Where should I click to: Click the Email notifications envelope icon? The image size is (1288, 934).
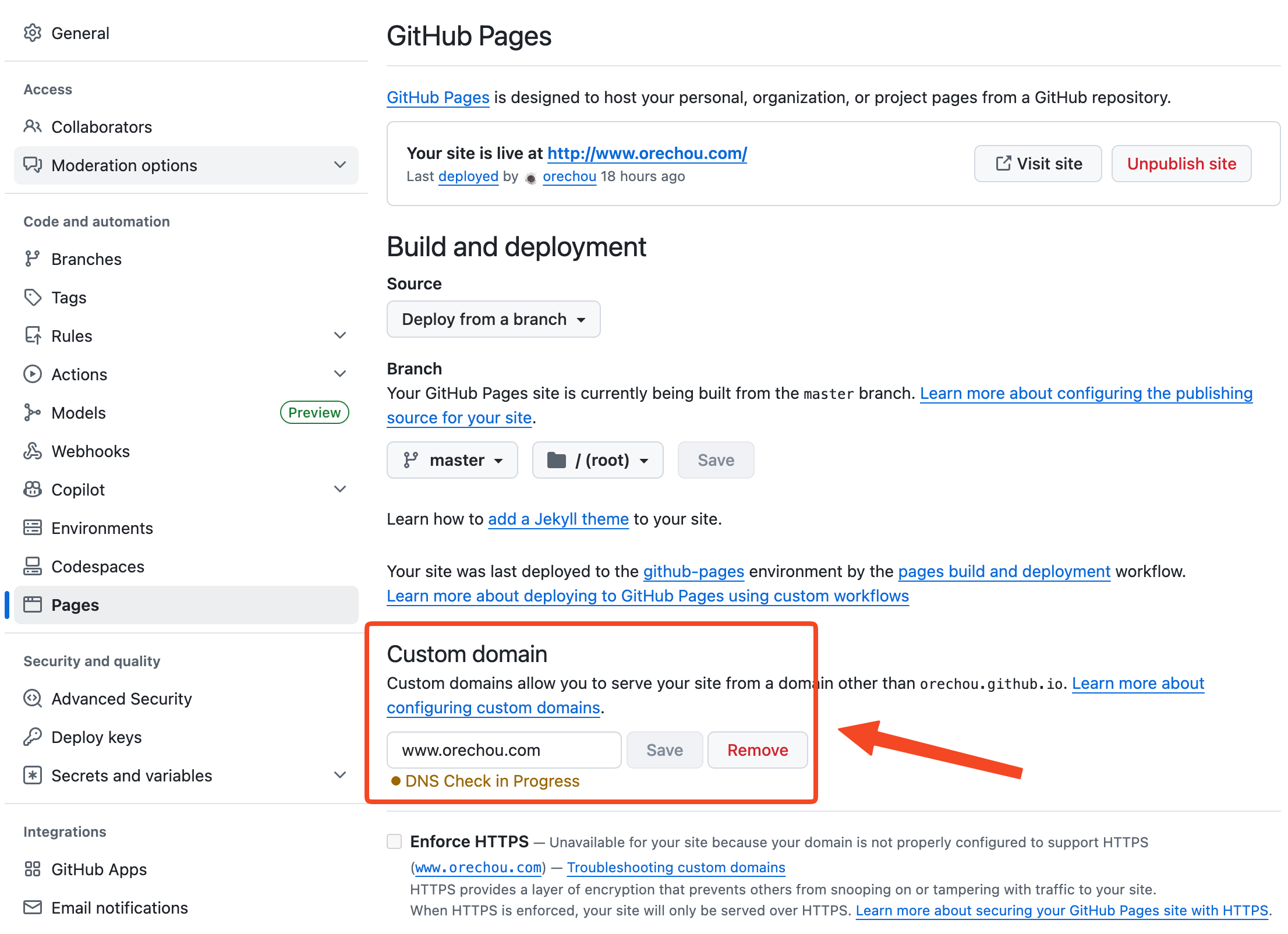coord(33,907)
